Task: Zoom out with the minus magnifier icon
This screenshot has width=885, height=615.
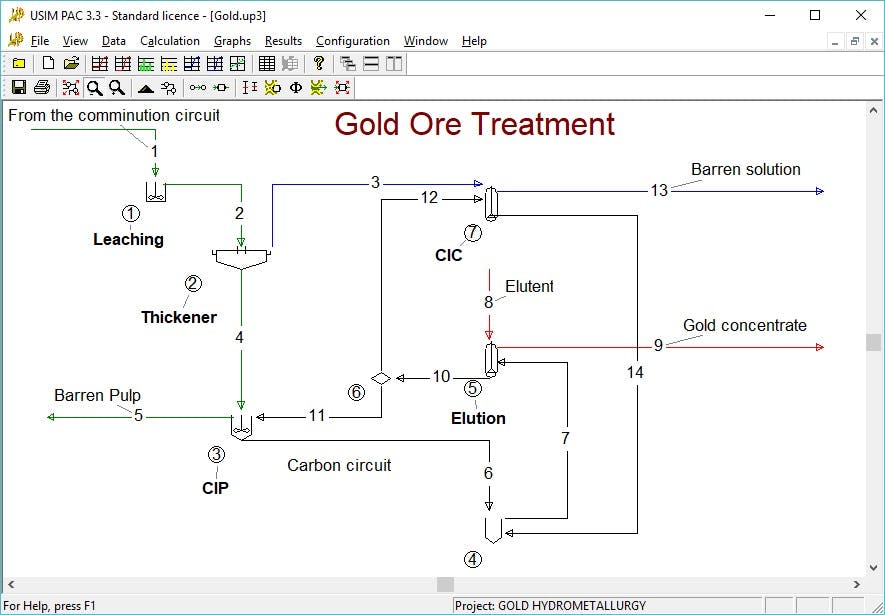Action: pyautogui.click(x=94, y=87)
